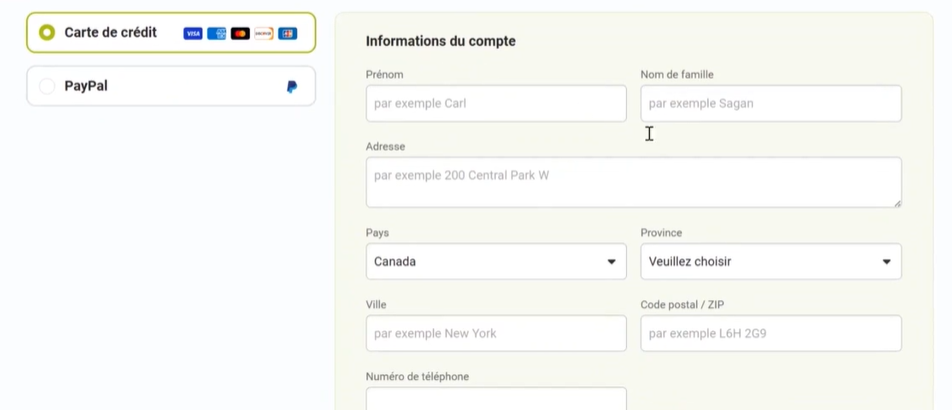This screenshot has width=952, height=410.
Task: Click inside the Adresse text area
Action: (633, 182)
